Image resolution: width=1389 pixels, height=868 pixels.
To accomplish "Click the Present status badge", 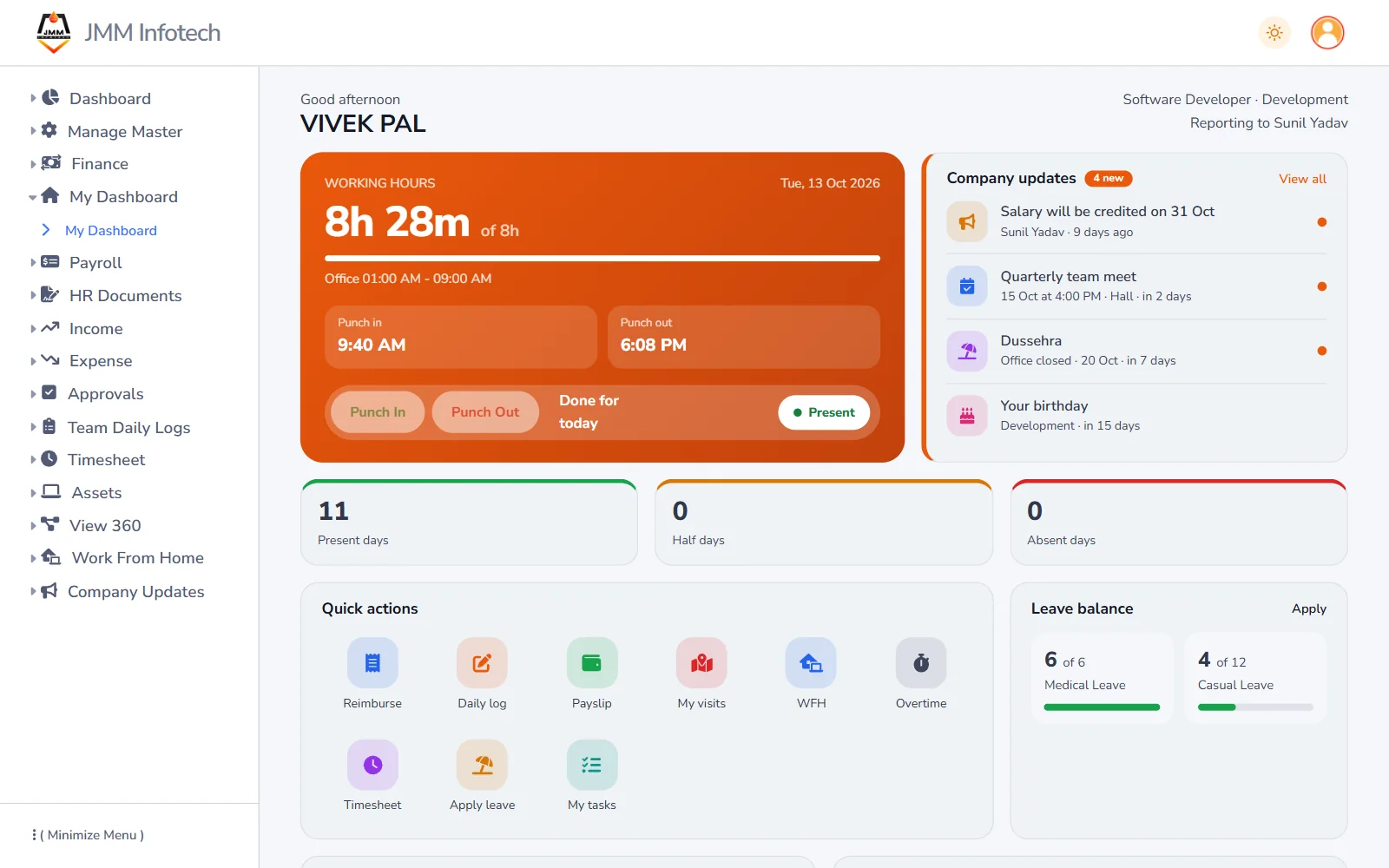I will pos(824,412).
